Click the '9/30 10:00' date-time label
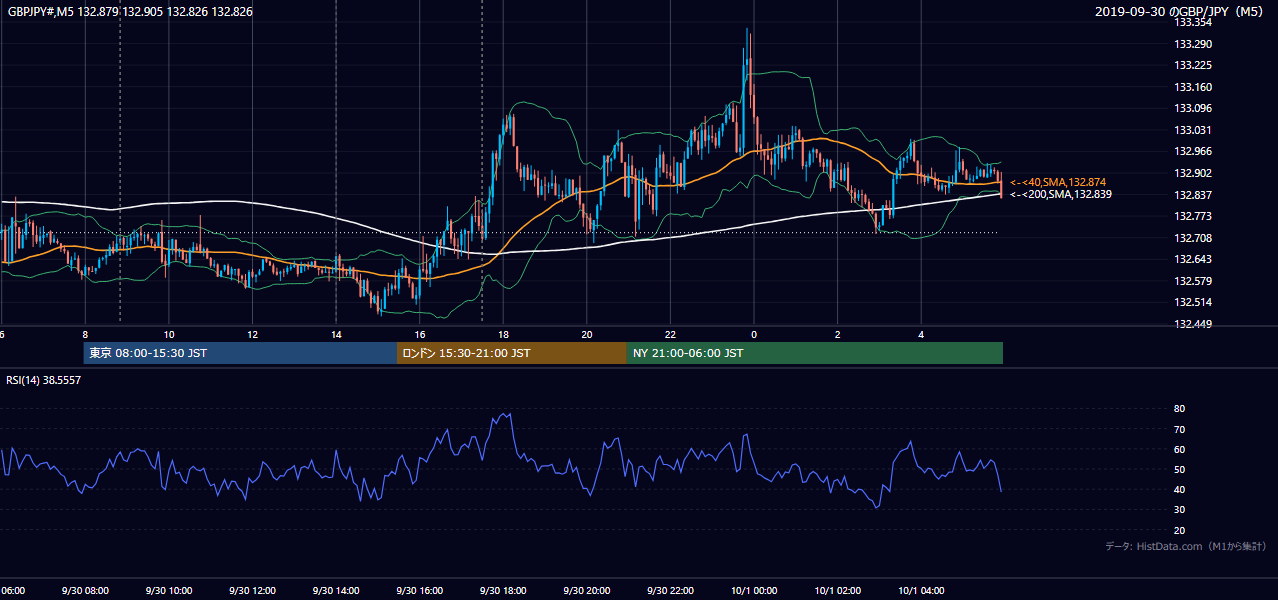The width and height of the screenshot is (1278, 600). [169, 591]
